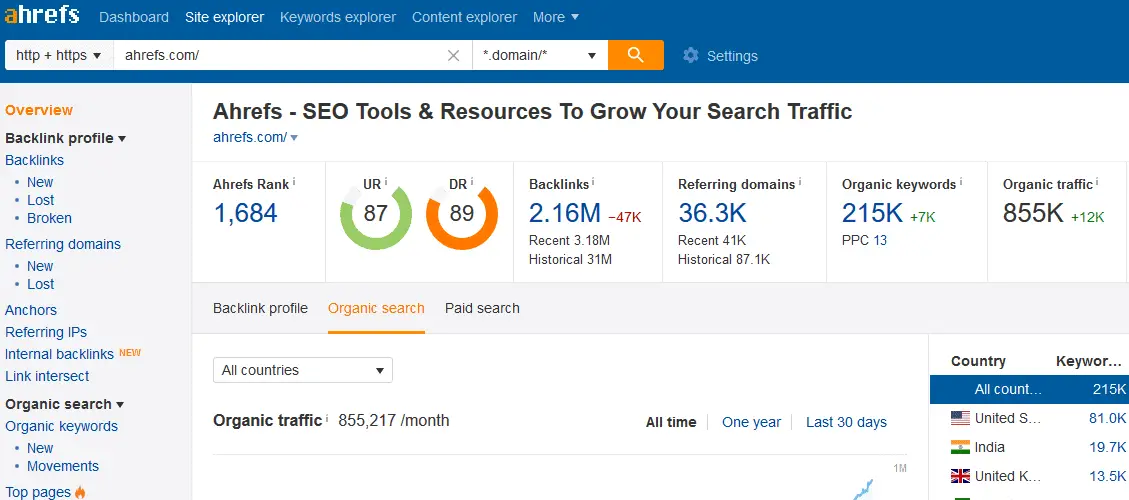The width and height of the screenshot is (1129, 500).
Task: Click the PPC 13 value
Action: pos(880,241)
